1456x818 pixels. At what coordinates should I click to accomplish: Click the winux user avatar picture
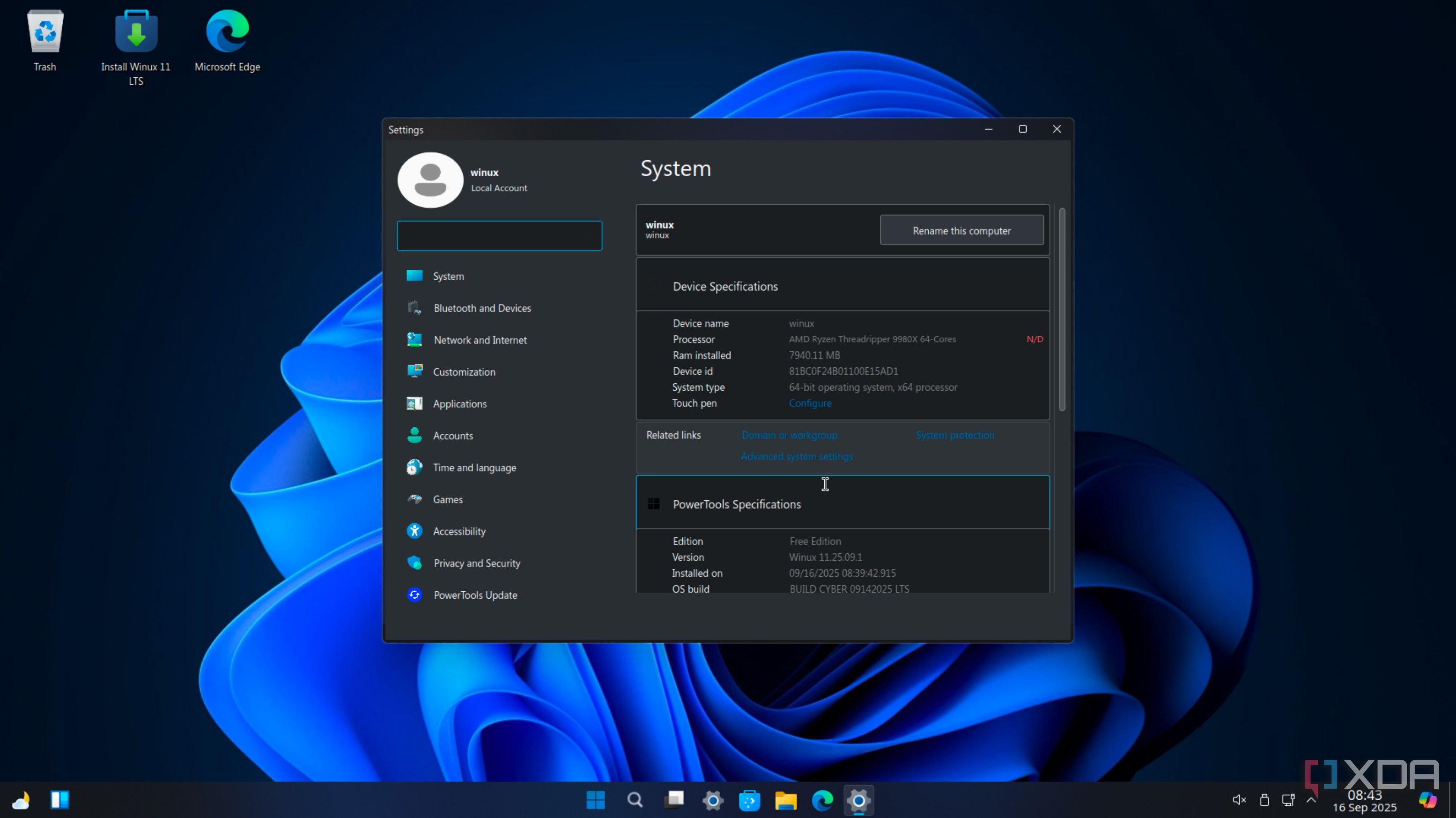[430, 180]
